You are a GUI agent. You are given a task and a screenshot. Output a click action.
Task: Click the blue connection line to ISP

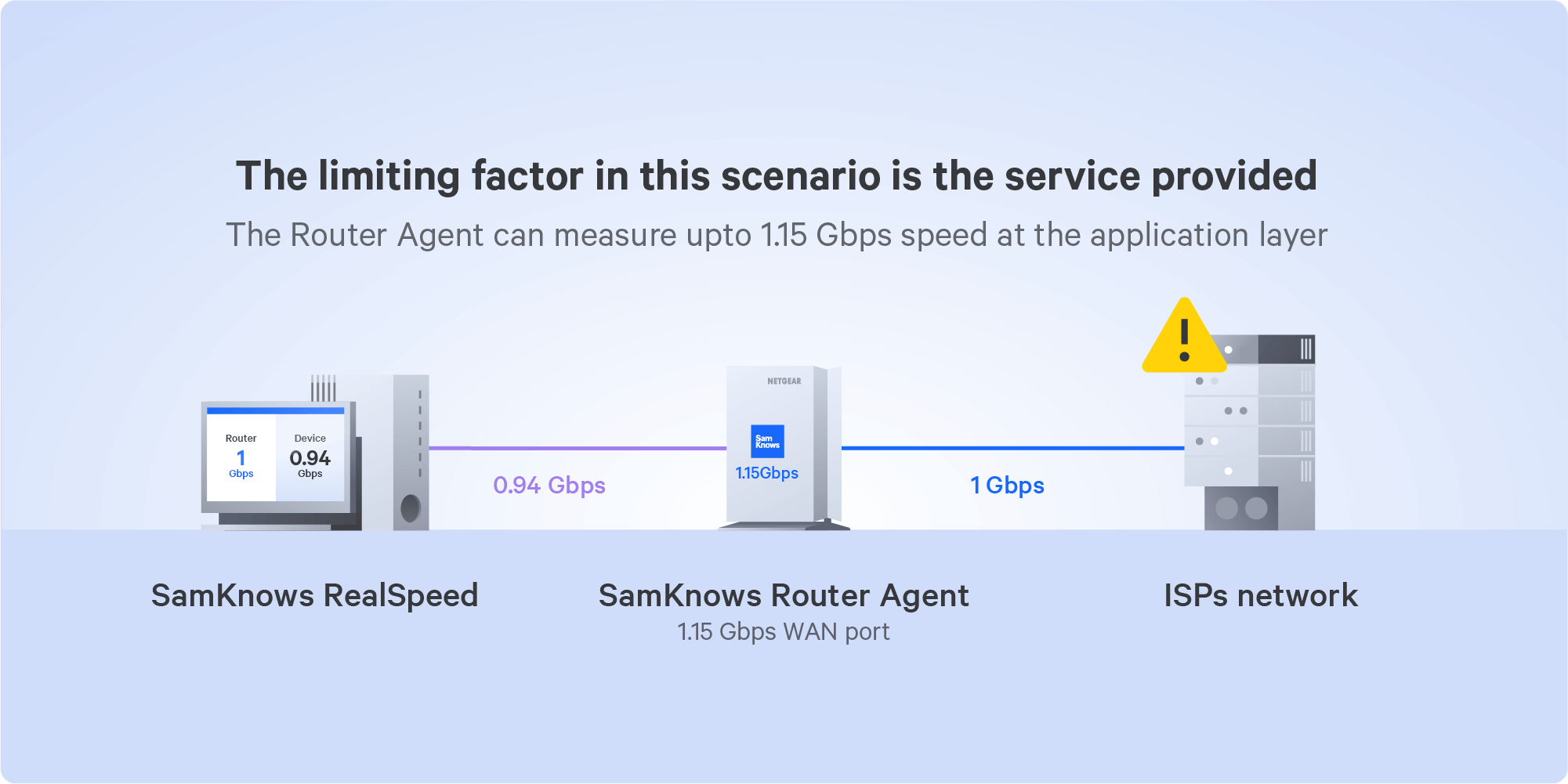point(1012,448)
